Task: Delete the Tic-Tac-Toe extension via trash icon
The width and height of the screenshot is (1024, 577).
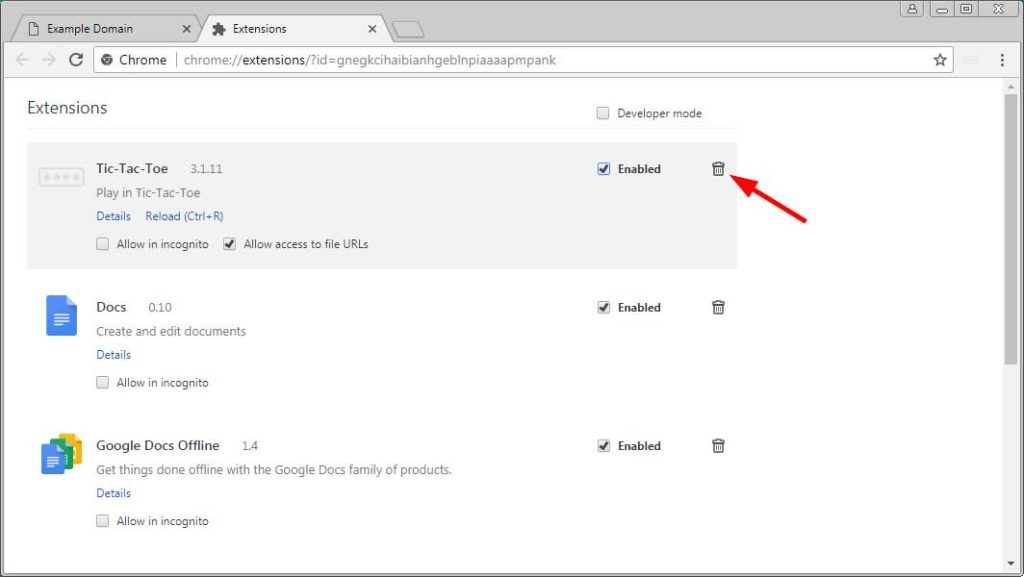Action: [718, 168]
